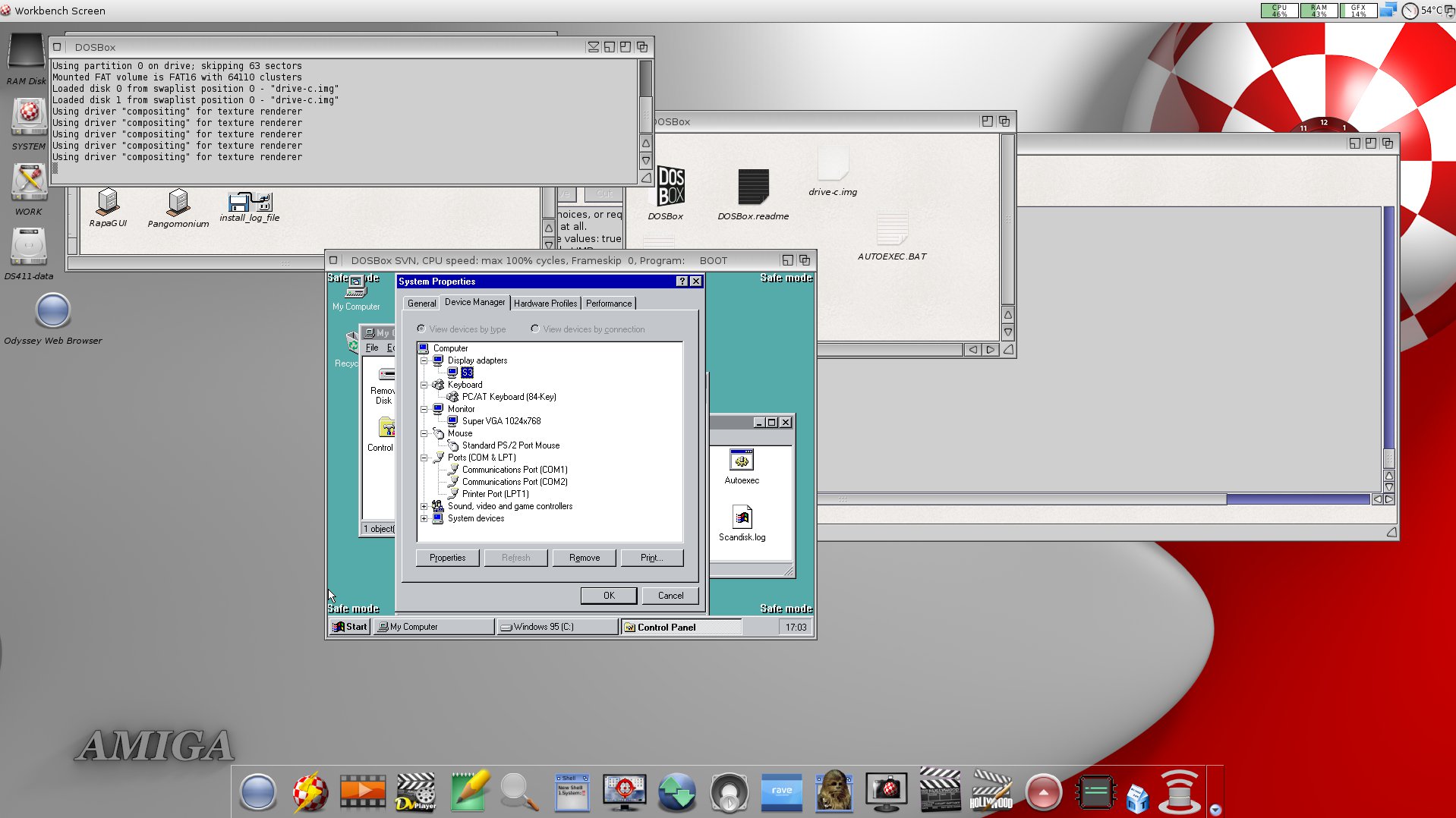Collapse the Ports (COM & LPT) node
The height and width of the screenshot is (818, 1456).
point(424,458)
